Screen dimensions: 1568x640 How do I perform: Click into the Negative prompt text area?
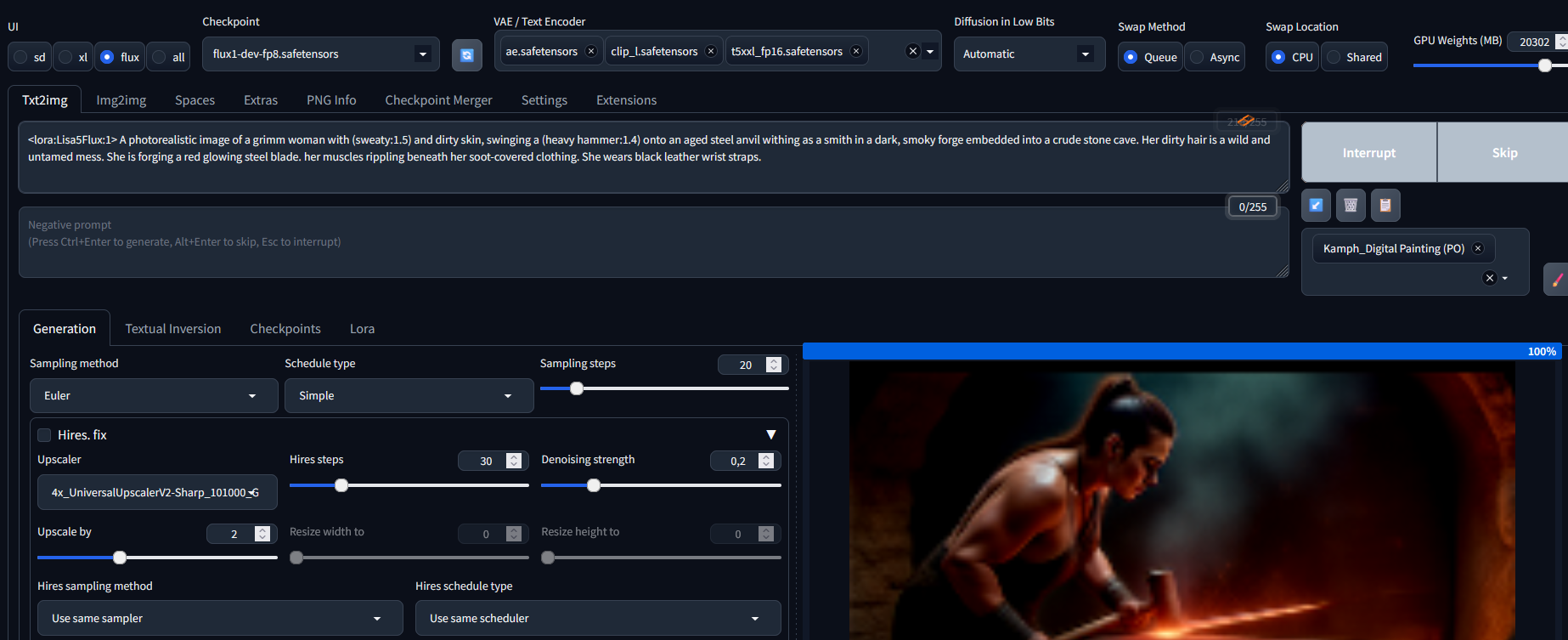pyautogui.click(x=653, y=242)
